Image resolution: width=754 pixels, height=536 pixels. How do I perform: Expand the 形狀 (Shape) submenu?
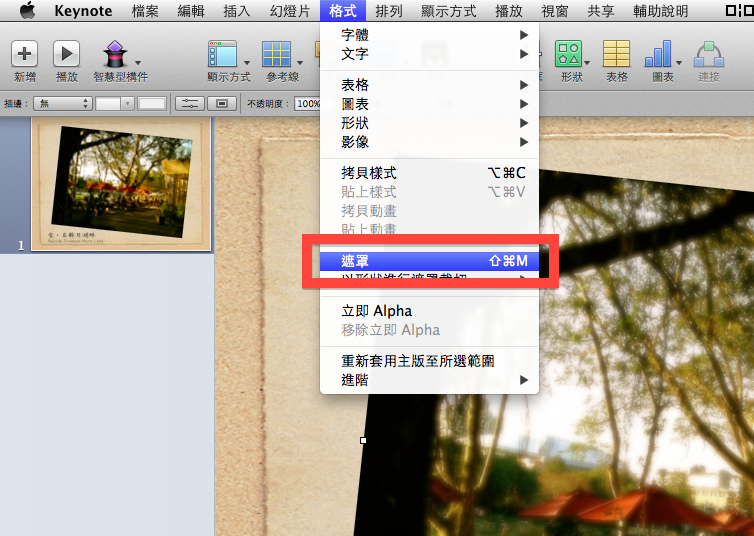pyautogui.click(x=429, y=123)
